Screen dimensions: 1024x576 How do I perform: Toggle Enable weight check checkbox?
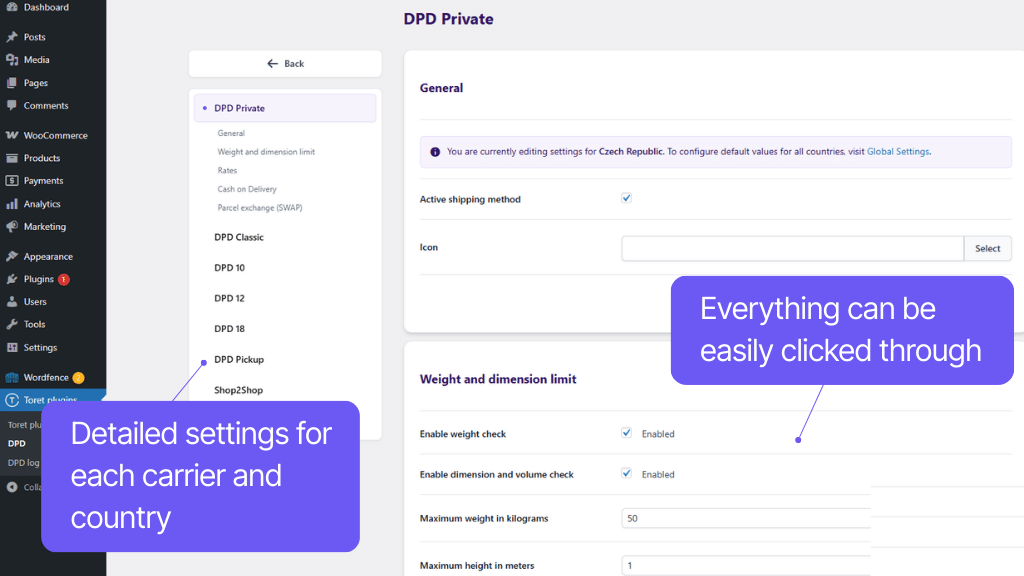[626, 432]
